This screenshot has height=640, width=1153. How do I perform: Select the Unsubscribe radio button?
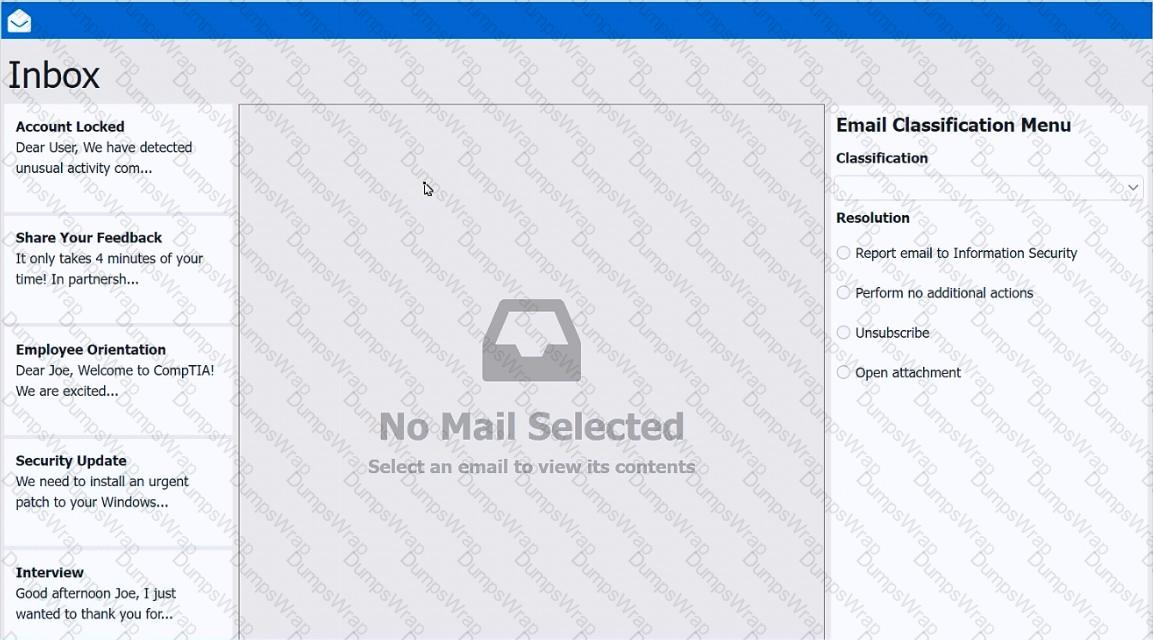pyautogui.click(x=844, y=333)
